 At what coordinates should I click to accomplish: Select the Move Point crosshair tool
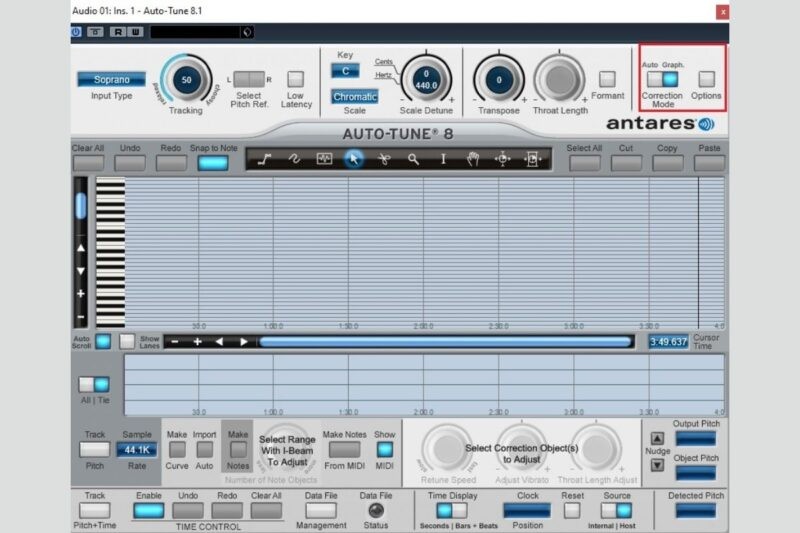[x=503, y=159]
